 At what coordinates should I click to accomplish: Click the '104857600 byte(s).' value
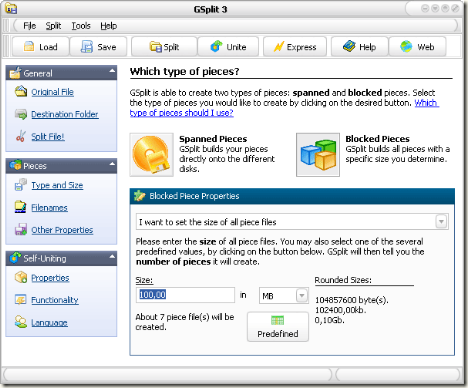coord(352,300)
